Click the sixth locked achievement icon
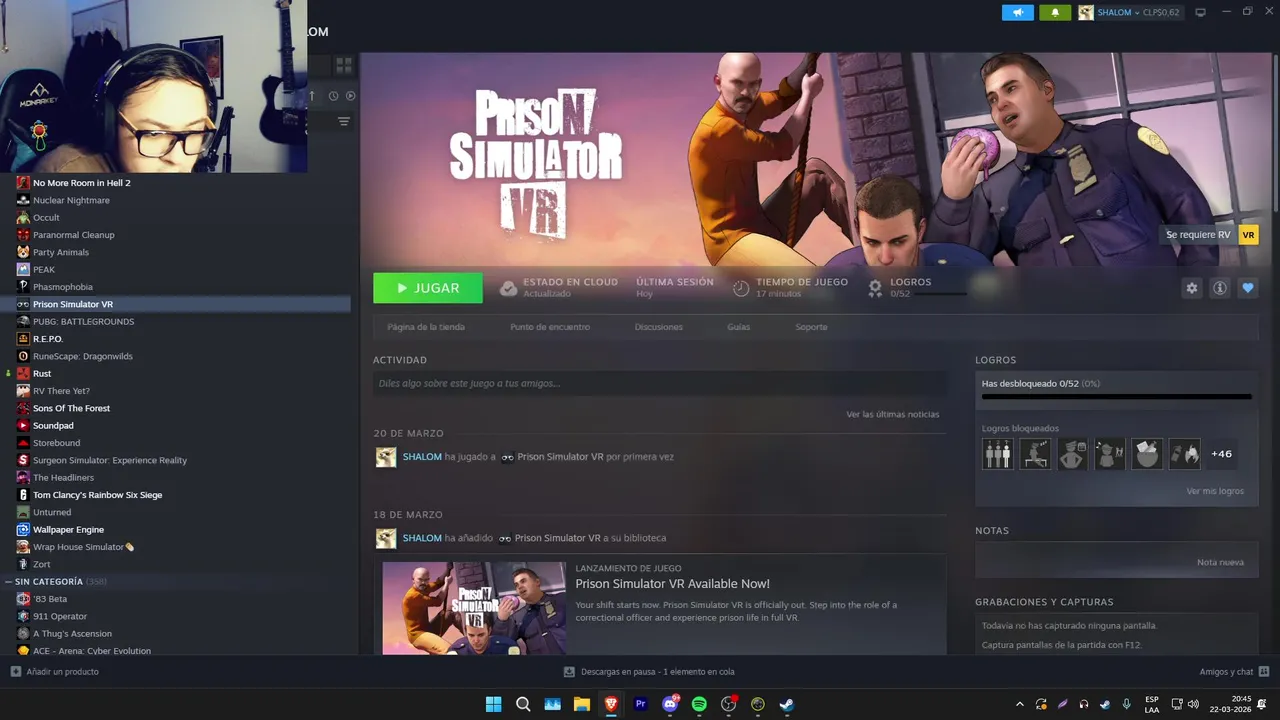The width and height of the screenshot is (1280, 720). click(1185, 454)
